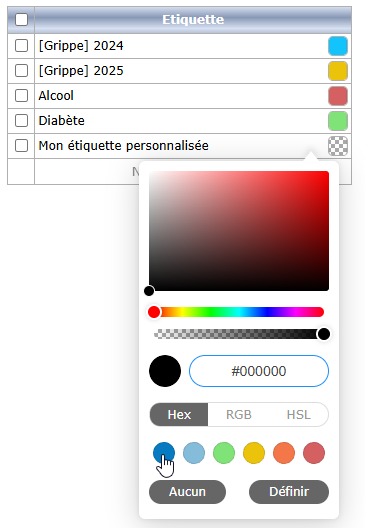The height and width of the screenshot is (528, 365).
Task: Click the hue slider handle
Action: (154, 312)
